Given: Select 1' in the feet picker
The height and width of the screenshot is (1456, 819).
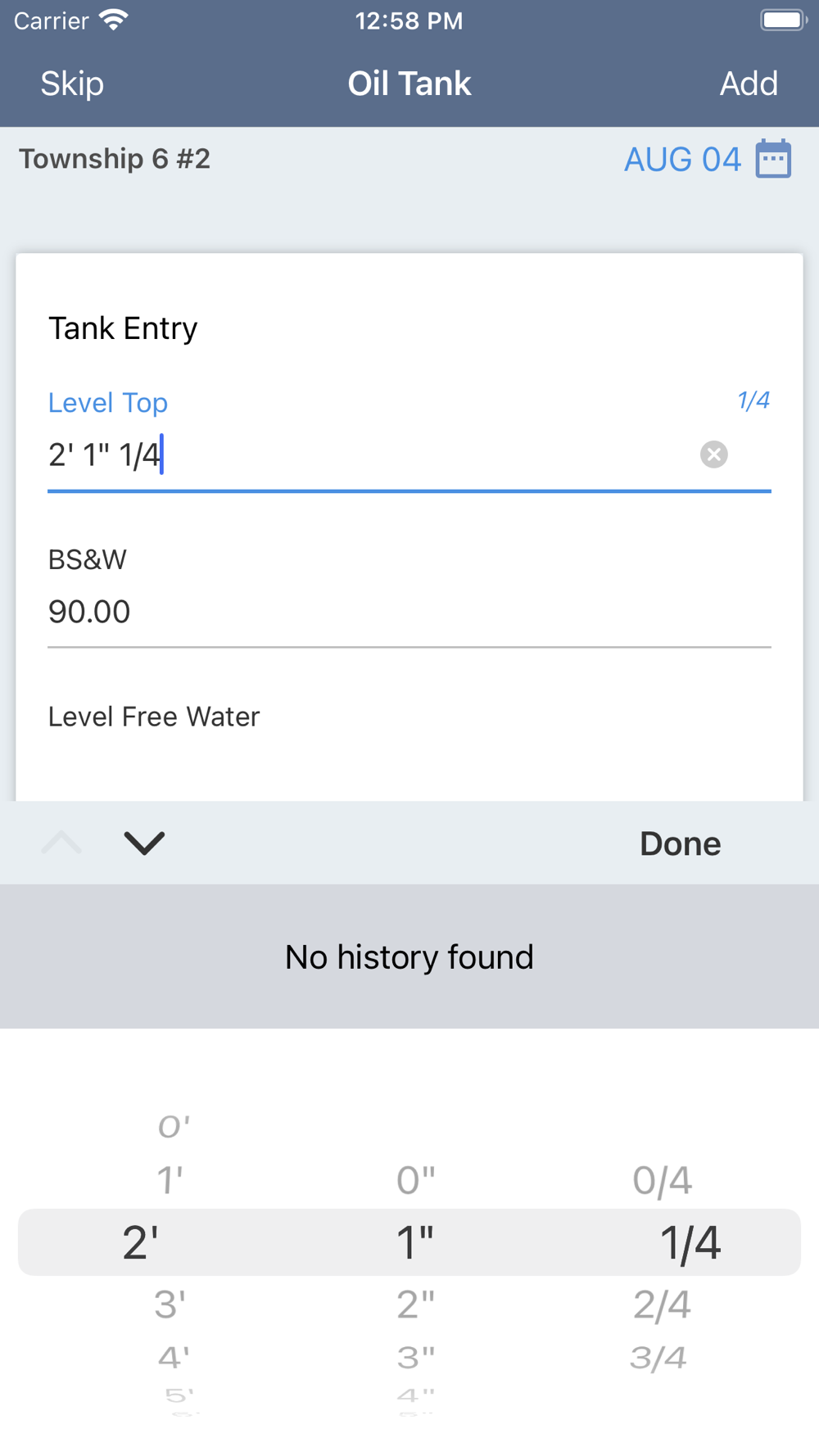Looking at the screenshot, I should [170, 1180].
